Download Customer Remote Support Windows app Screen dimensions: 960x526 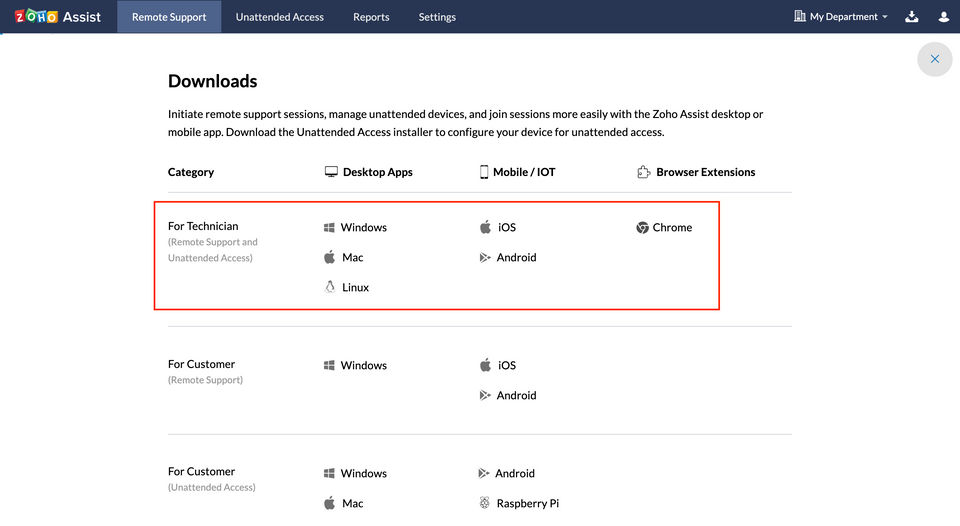(x=362, y=366)
